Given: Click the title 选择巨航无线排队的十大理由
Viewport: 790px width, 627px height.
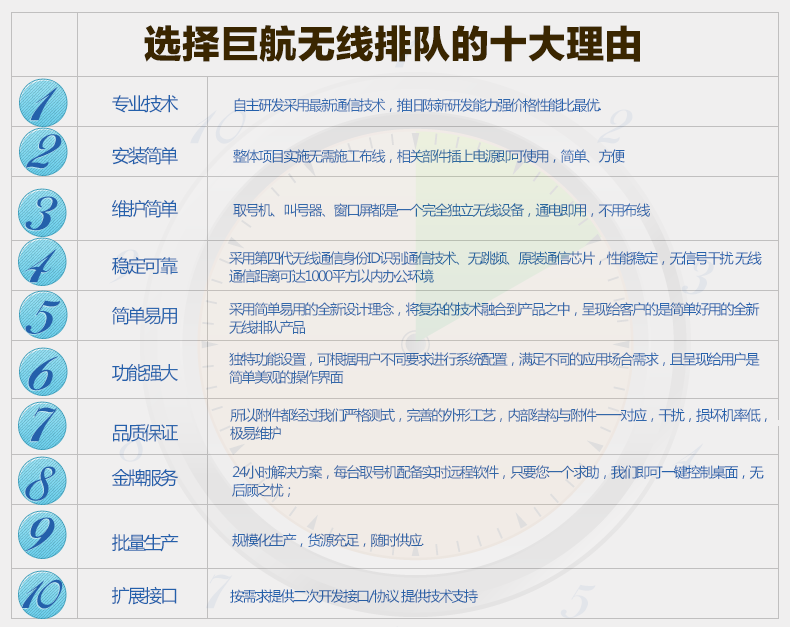Looking at the screenshot, I should pyautogui.click(x=392, y=45).
